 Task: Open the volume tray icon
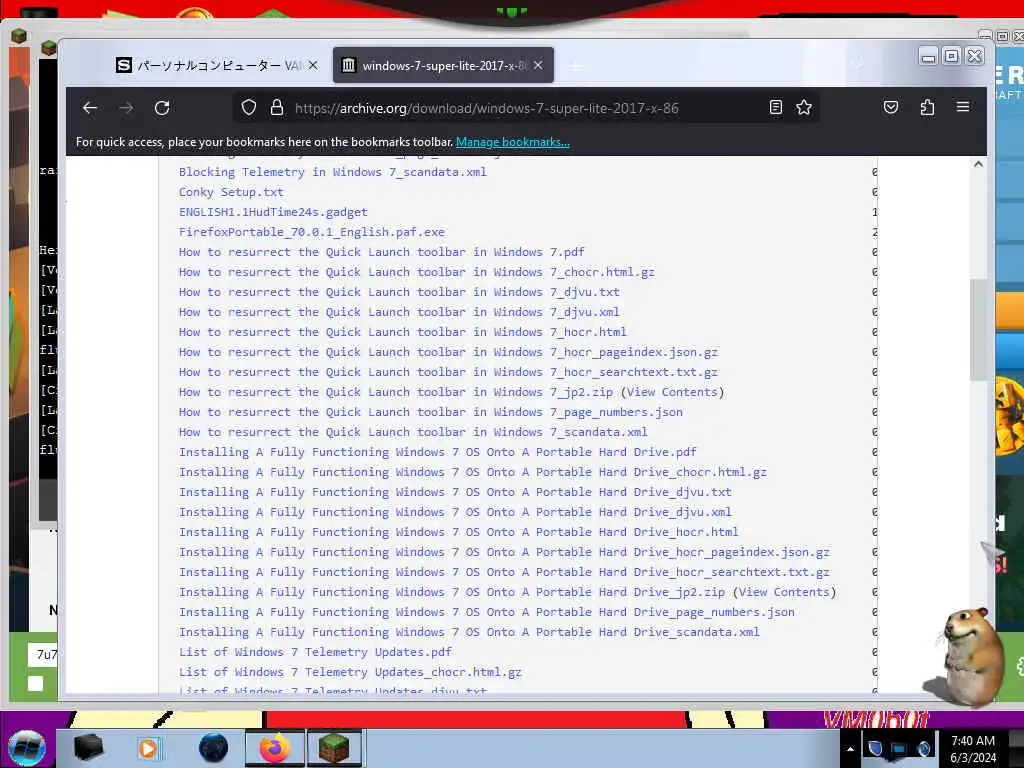point(923,748)
